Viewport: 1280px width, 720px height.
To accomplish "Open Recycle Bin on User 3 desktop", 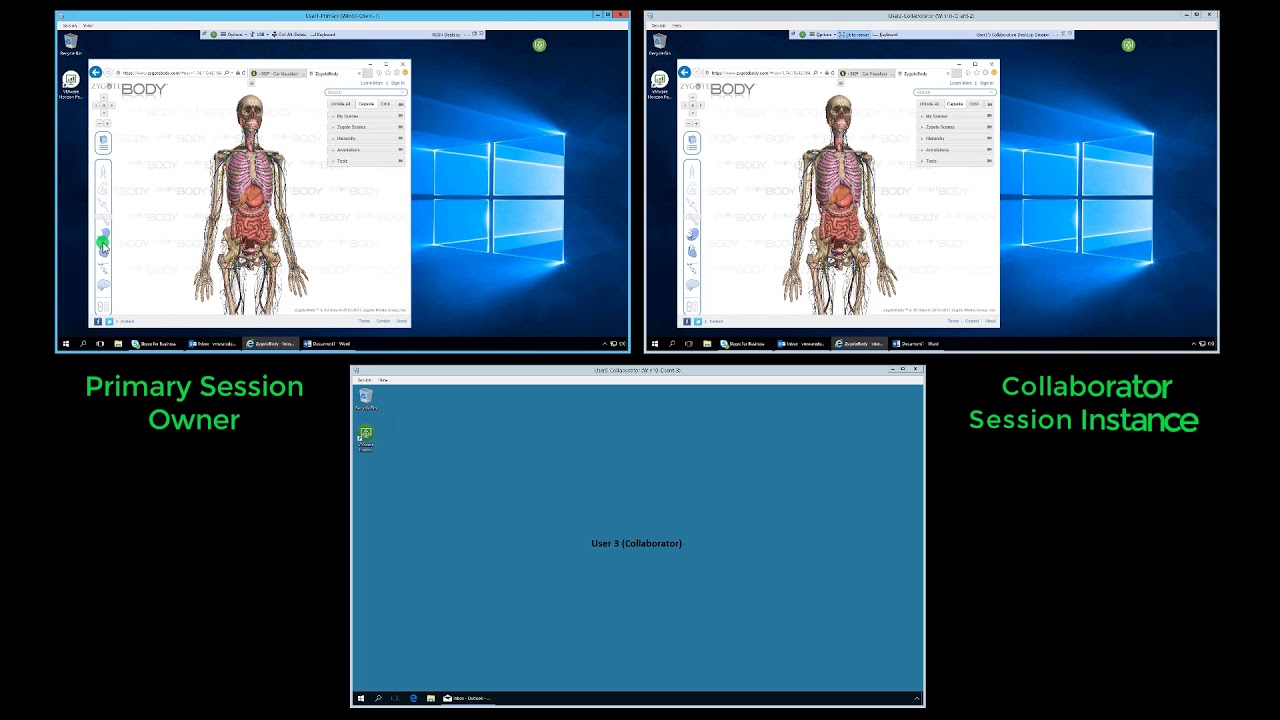I will pos(366,398).
